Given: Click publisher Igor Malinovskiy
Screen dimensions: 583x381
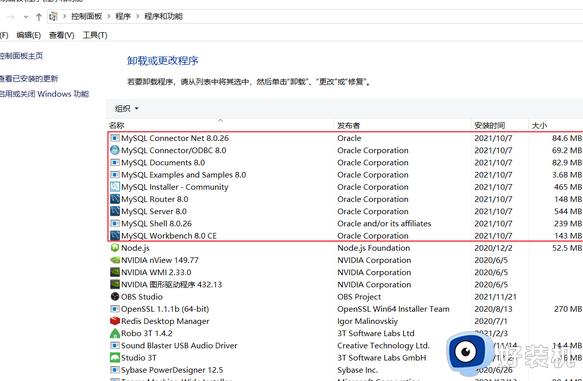Looking at the screenshot, I should [367, 321].
